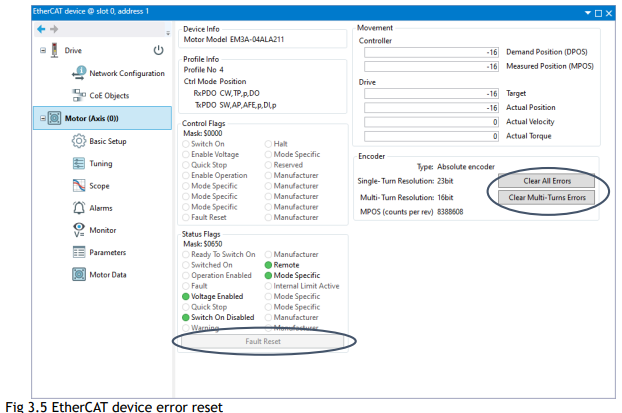
Task: Click the TxPDO SW,AP,AFE,p,DI,p value
Action: [248, 105]
